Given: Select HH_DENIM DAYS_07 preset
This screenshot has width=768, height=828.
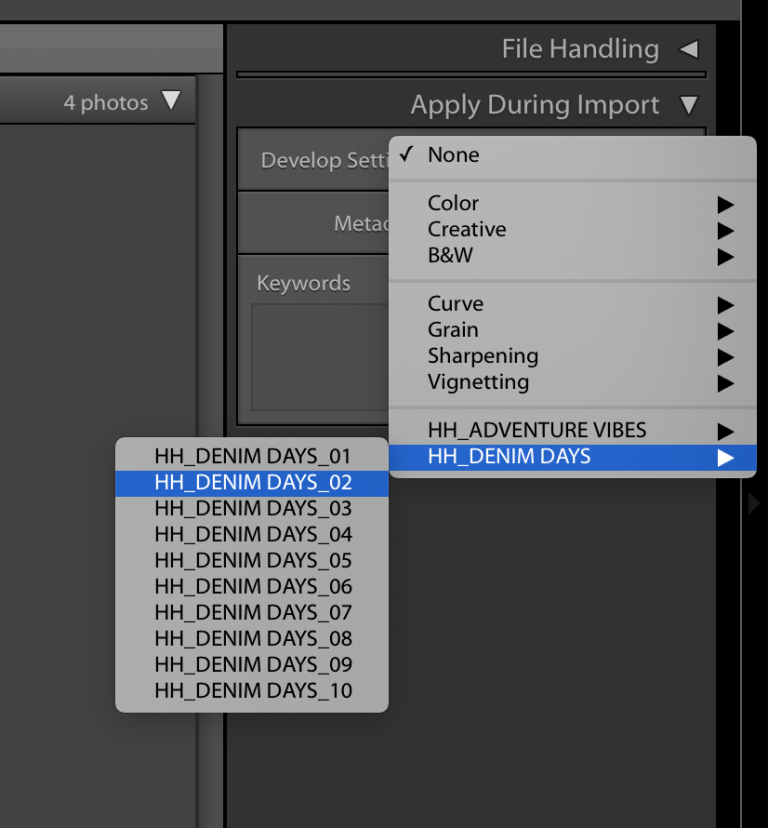Looking at the screenshot, I should (252, 612).
